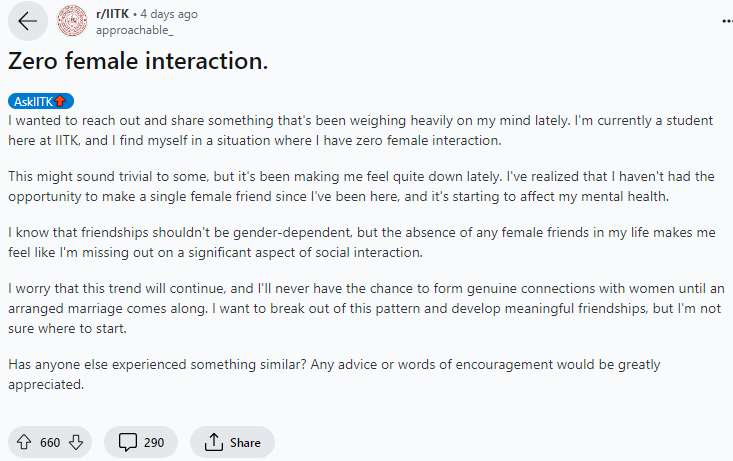Open the r/IITK subreddit link
The height and width of the screenshot is (461, 733).
click(x=113, y=14)
